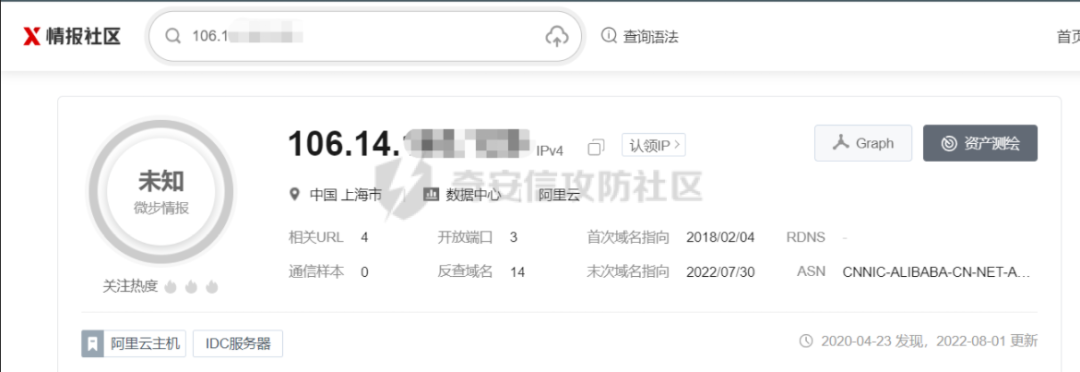Copy the IP address with copy icon

pyautogui.click(x=596, y=147)
